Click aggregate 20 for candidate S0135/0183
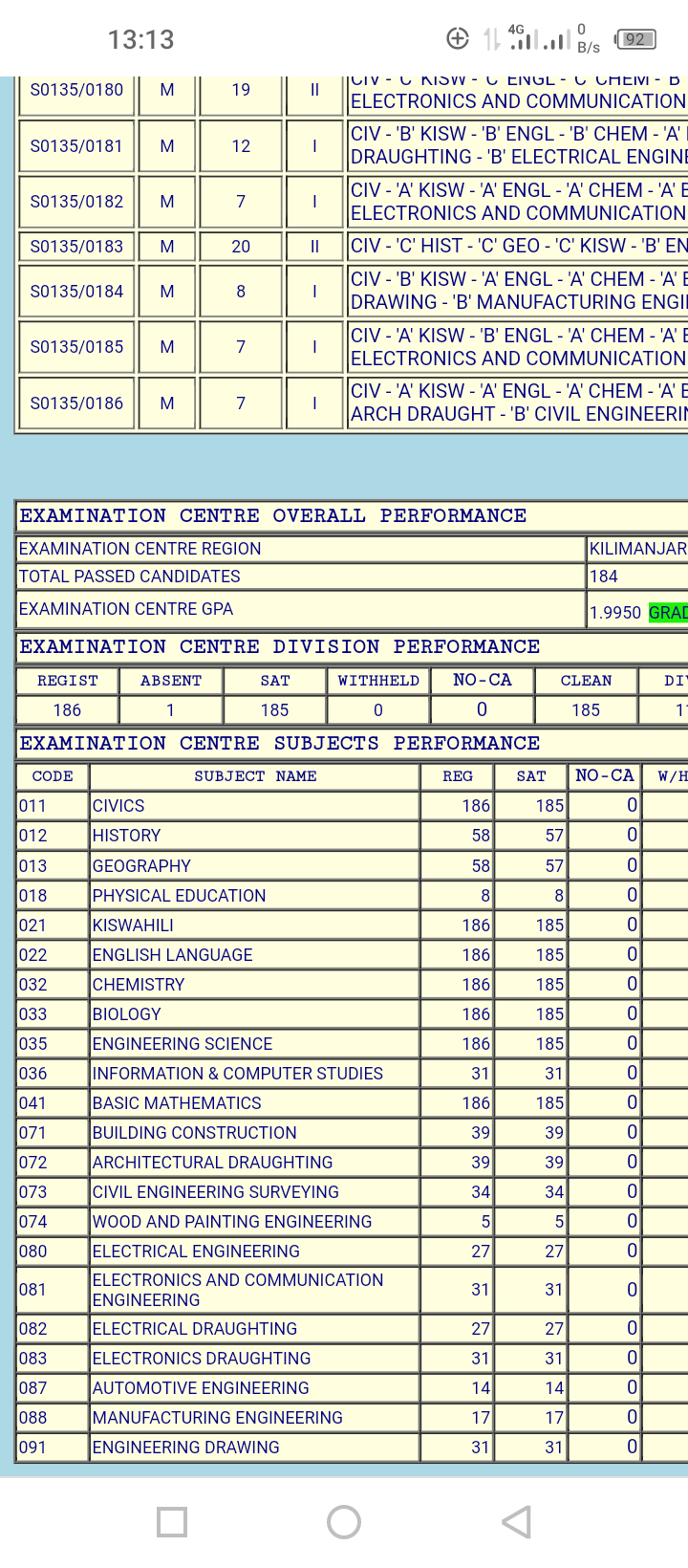 [241, 247]
